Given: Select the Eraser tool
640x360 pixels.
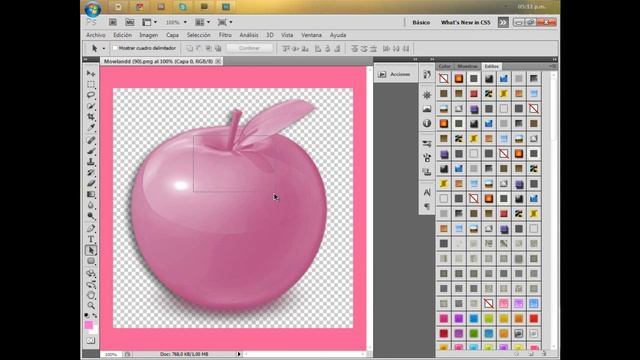Looking at the screenshot, I should (91, 184).
